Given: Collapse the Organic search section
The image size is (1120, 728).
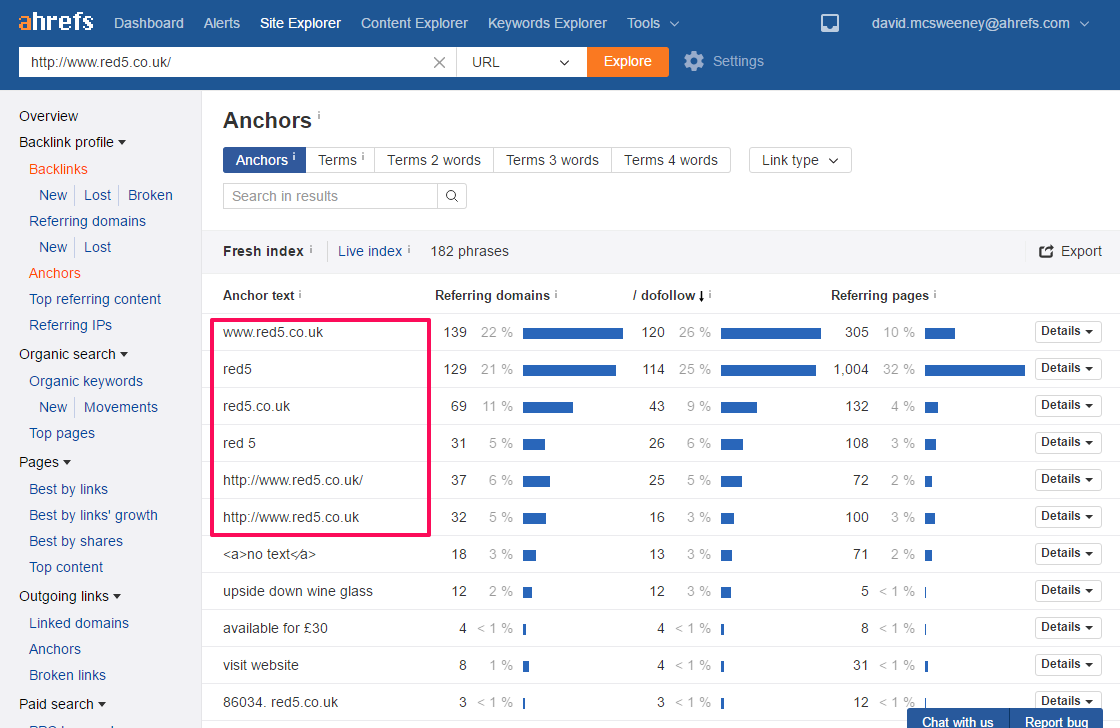Looking at the screenshot, I should pyautogui.click(x=74, y=354).
